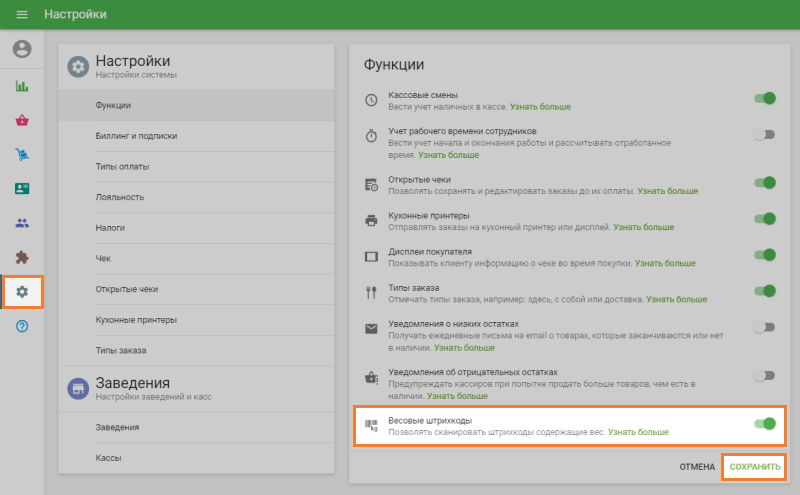The height and width of the screenshot is (495, 800).
Task: Open the integrations puzzle piece icon
Action: 22,257
